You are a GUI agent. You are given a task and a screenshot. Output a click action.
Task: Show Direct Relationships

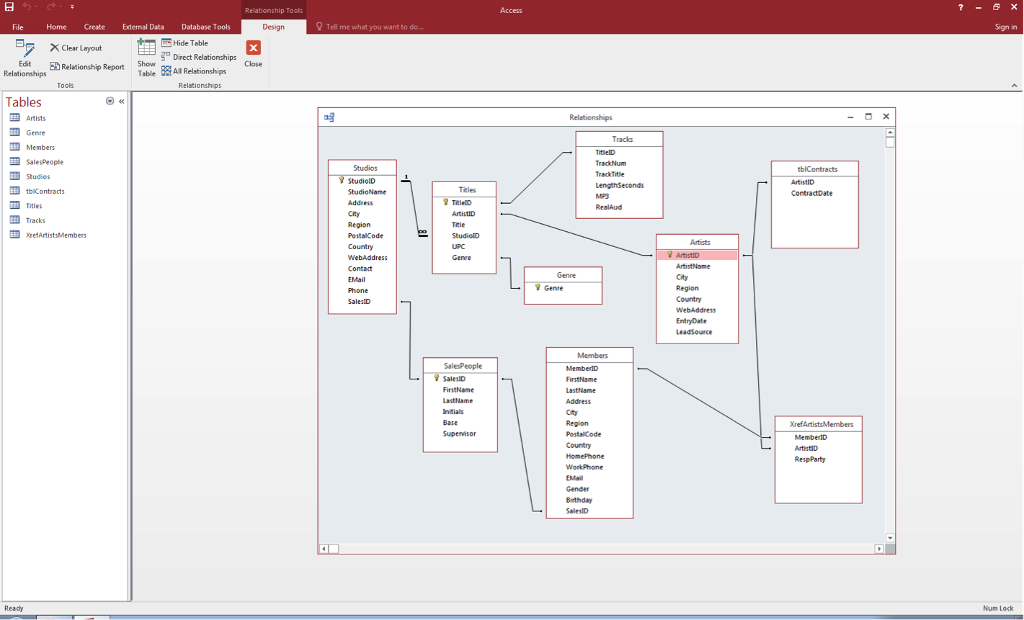(199, 57)
